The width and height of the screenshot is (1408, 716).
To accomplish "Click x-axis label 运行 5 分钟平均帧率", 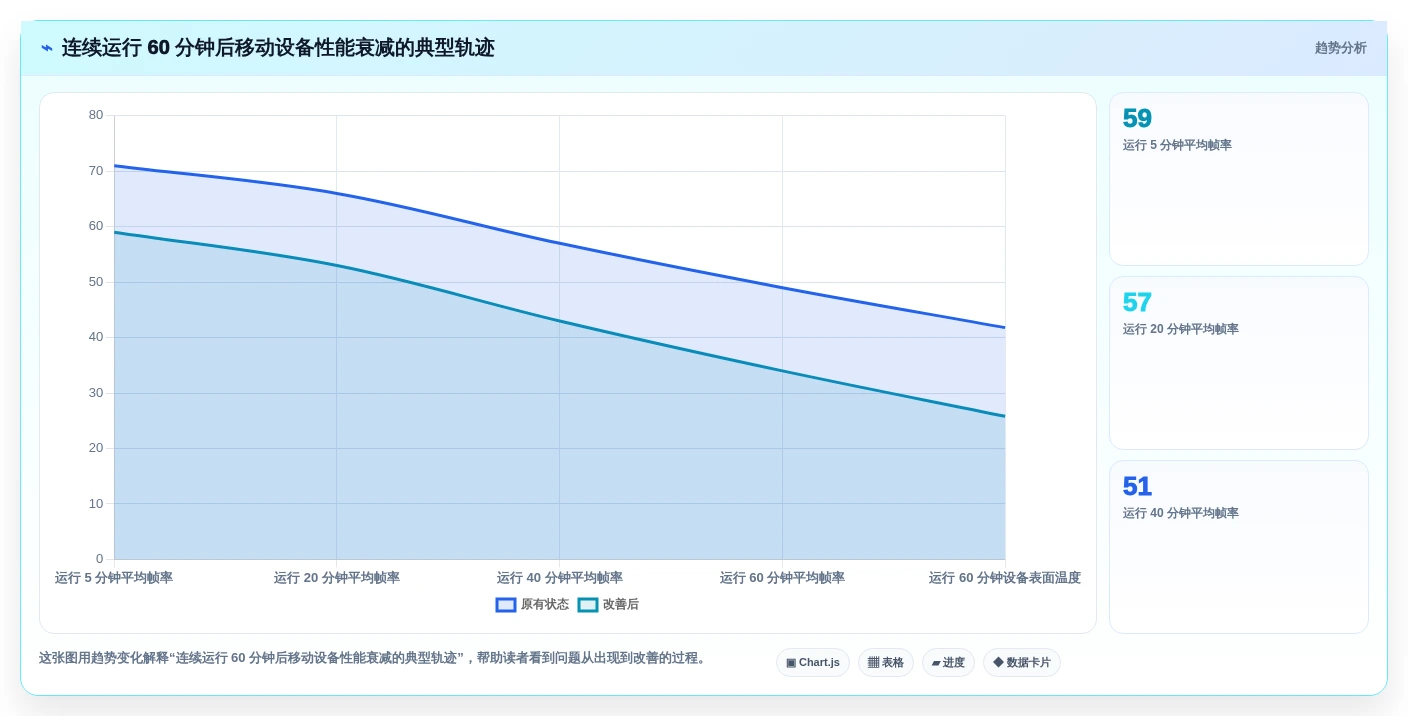I will (x=114, y=578).
